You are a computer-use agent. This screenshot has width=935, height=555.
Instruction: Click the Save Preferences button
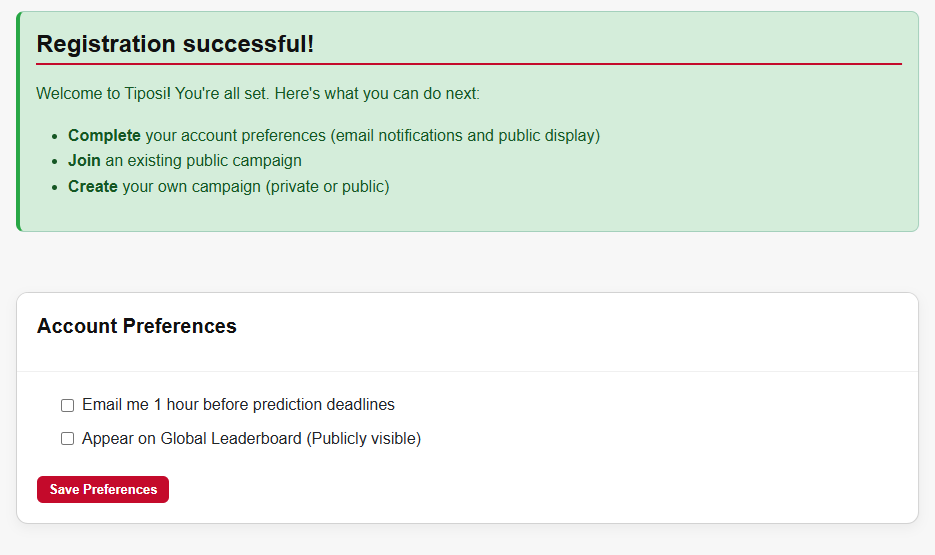pos(103,489)
